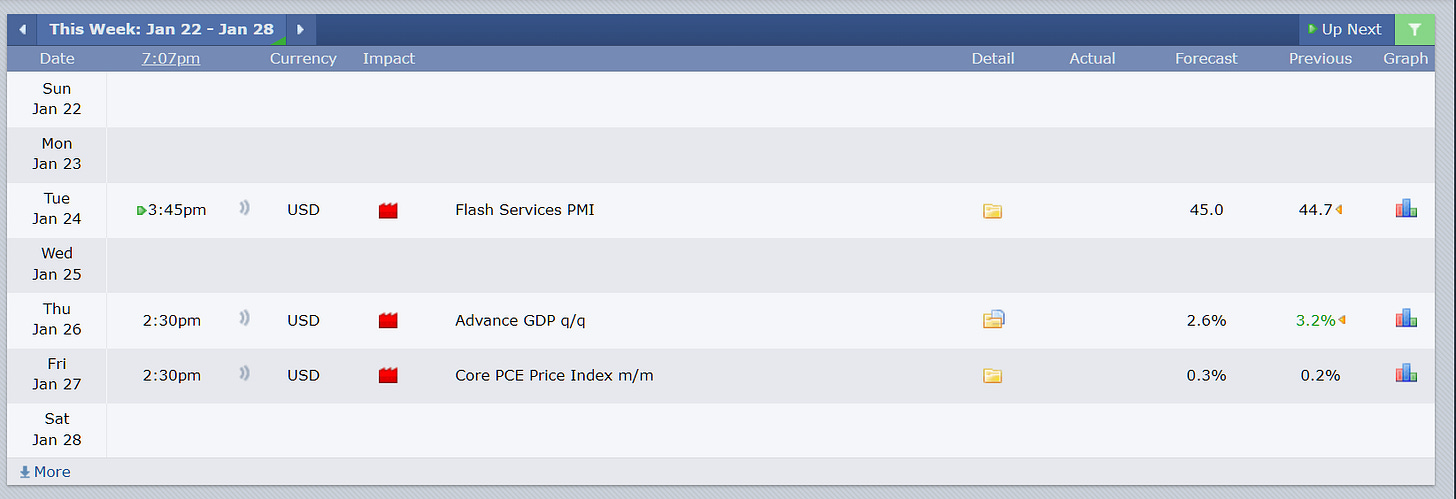
Task: Click USD currency on Tuesday row
Action: tap(303, 210)
